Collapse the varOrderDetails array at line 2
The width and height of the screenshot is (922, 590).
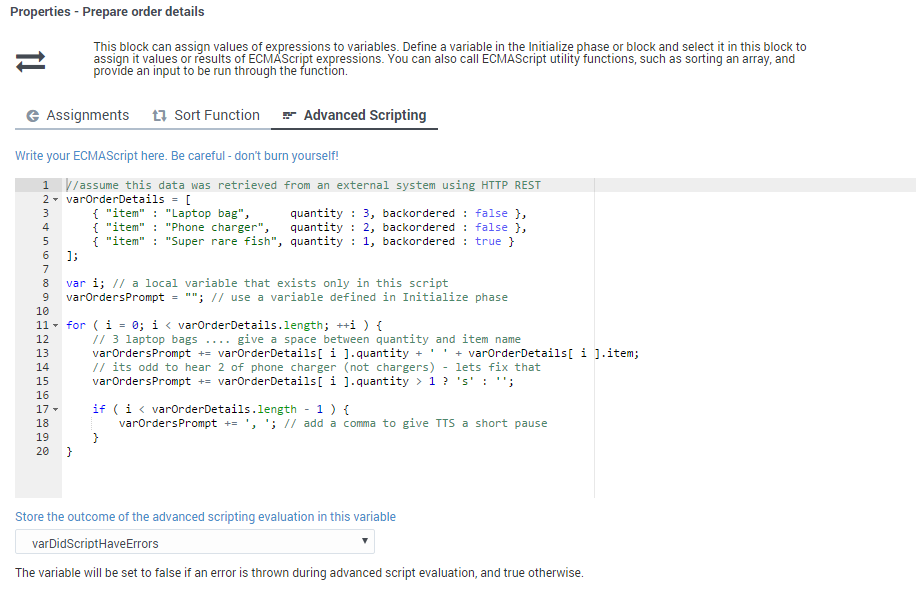click(56, 200)
